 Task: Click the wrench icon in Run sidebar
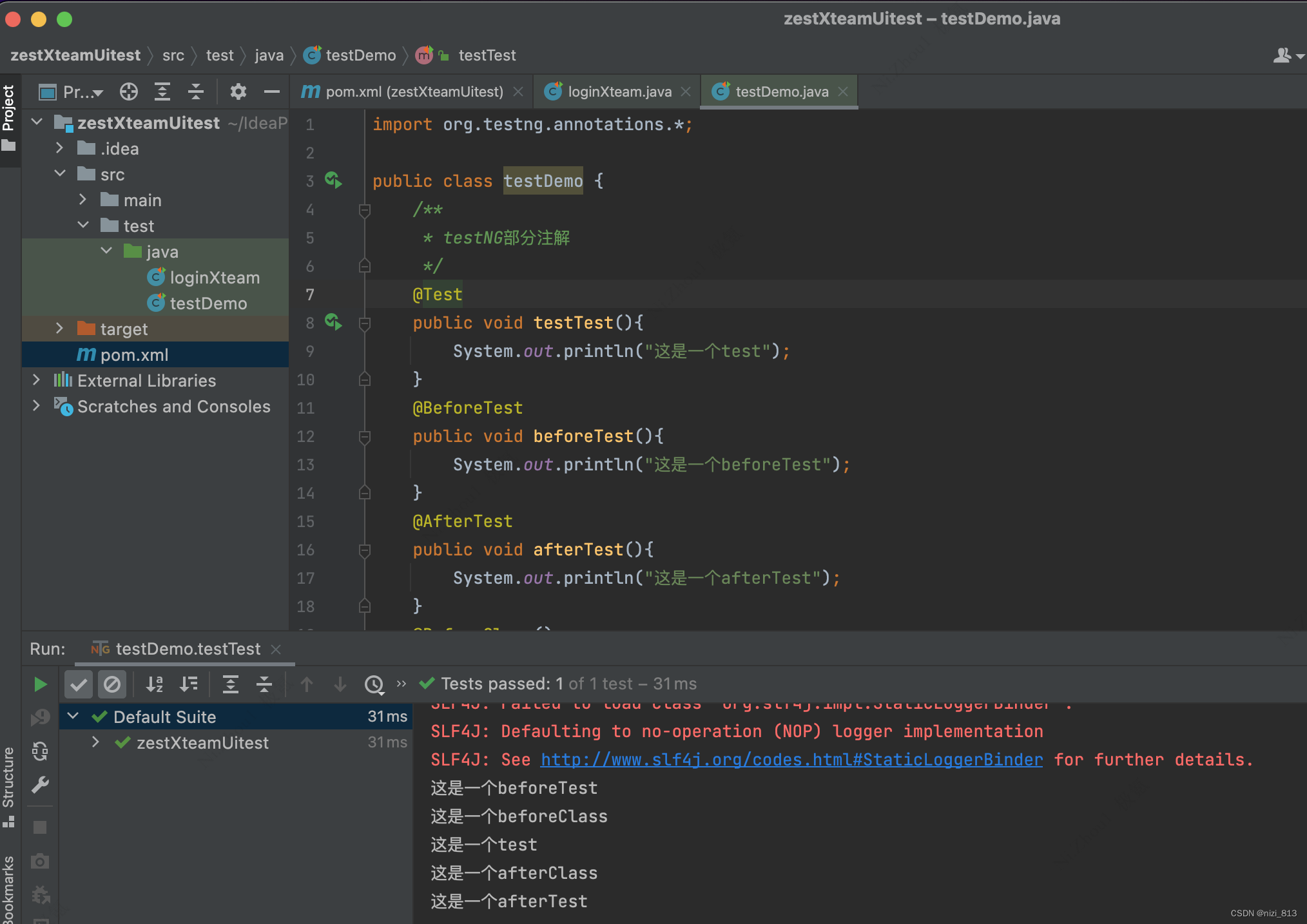tap(40, 784)
